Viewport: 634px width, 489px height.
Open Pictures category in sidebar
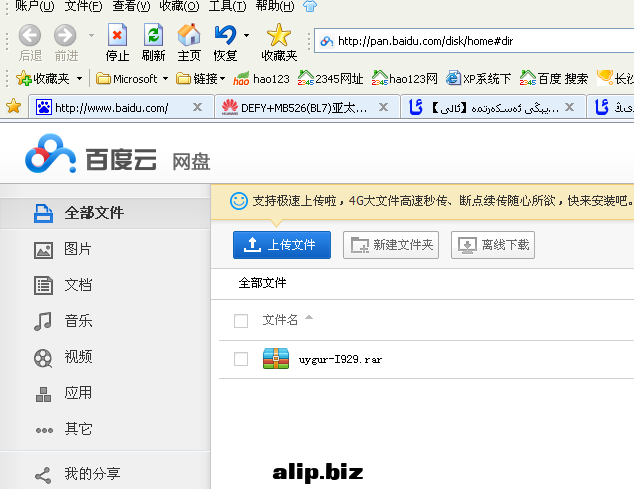click(77, 249)
